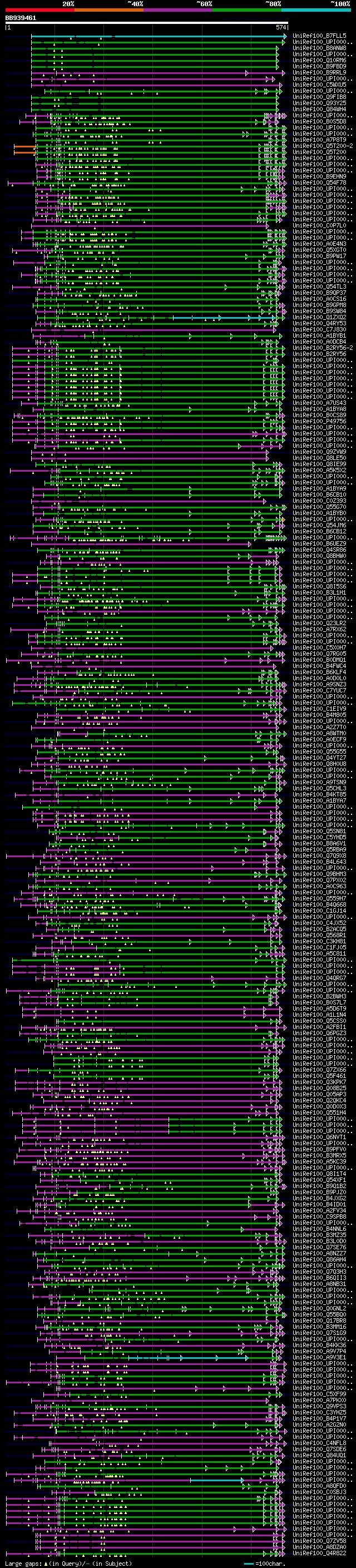Select the UniRef100_Q84WH4 label
Viewport: 356px width, 1568px height.
point(319,110)
